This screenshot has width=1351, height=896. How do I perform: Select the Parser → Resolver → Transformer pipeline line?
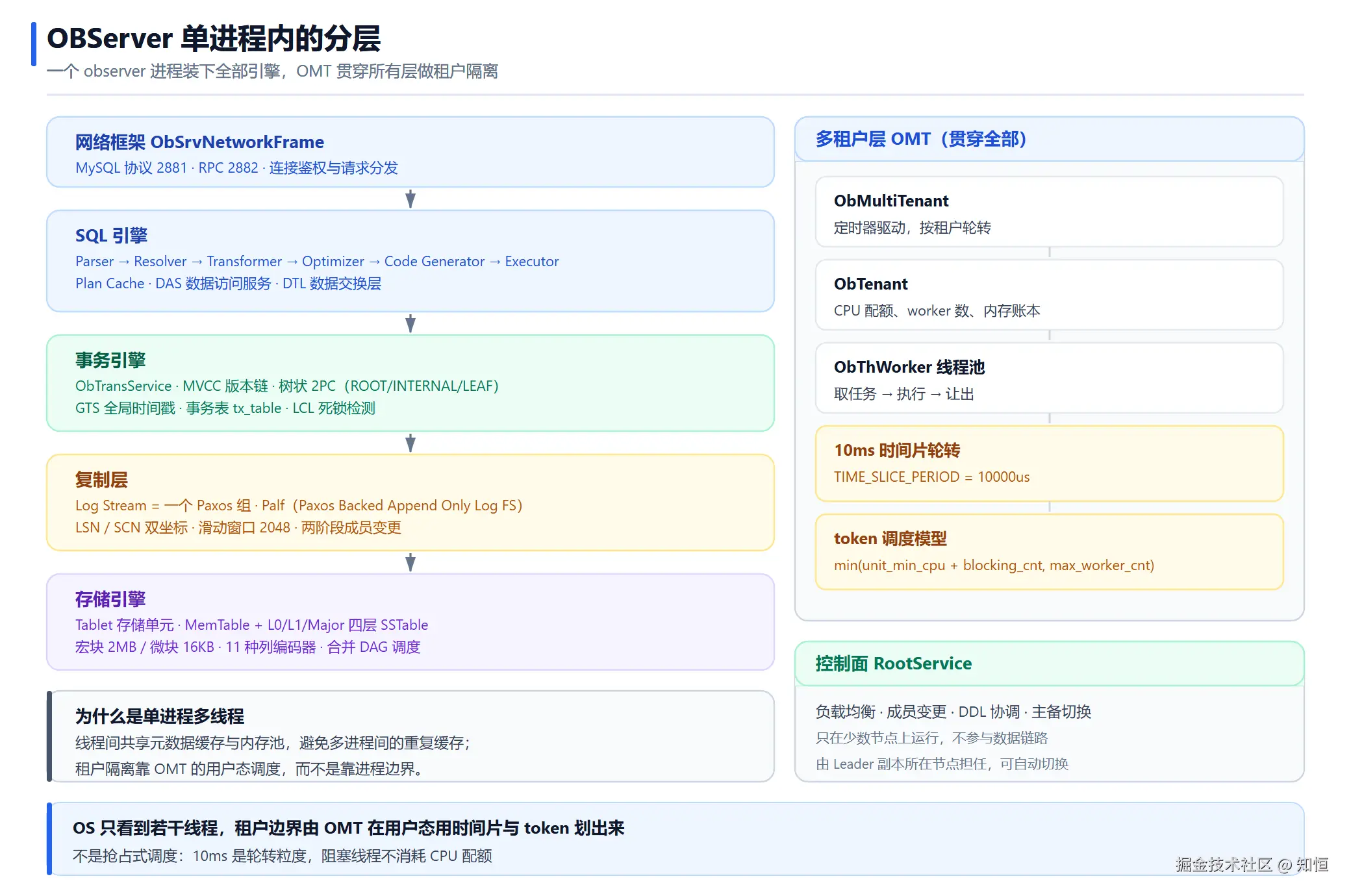317,262
